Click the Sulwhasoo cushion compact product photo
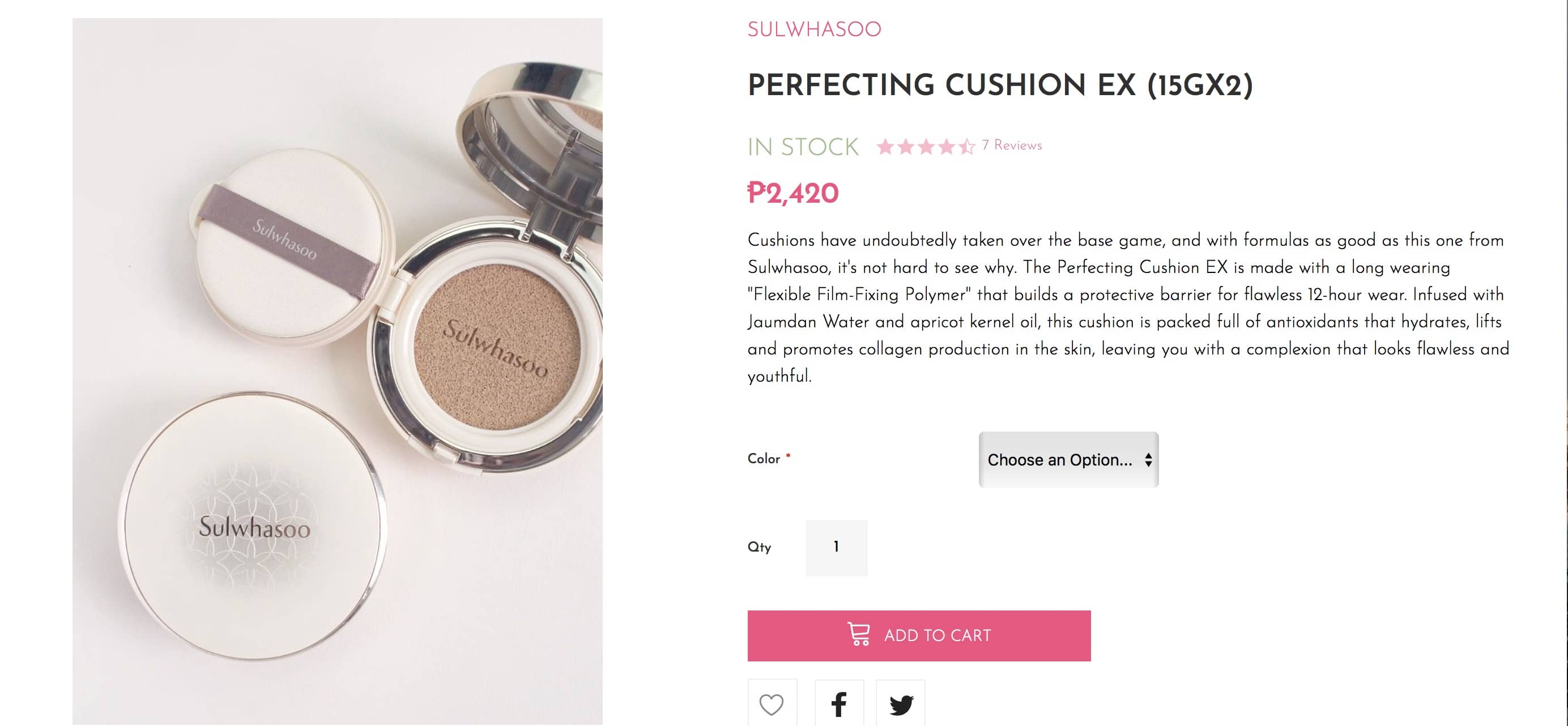Screen dimensions: 1568x726 coord(337,371)
